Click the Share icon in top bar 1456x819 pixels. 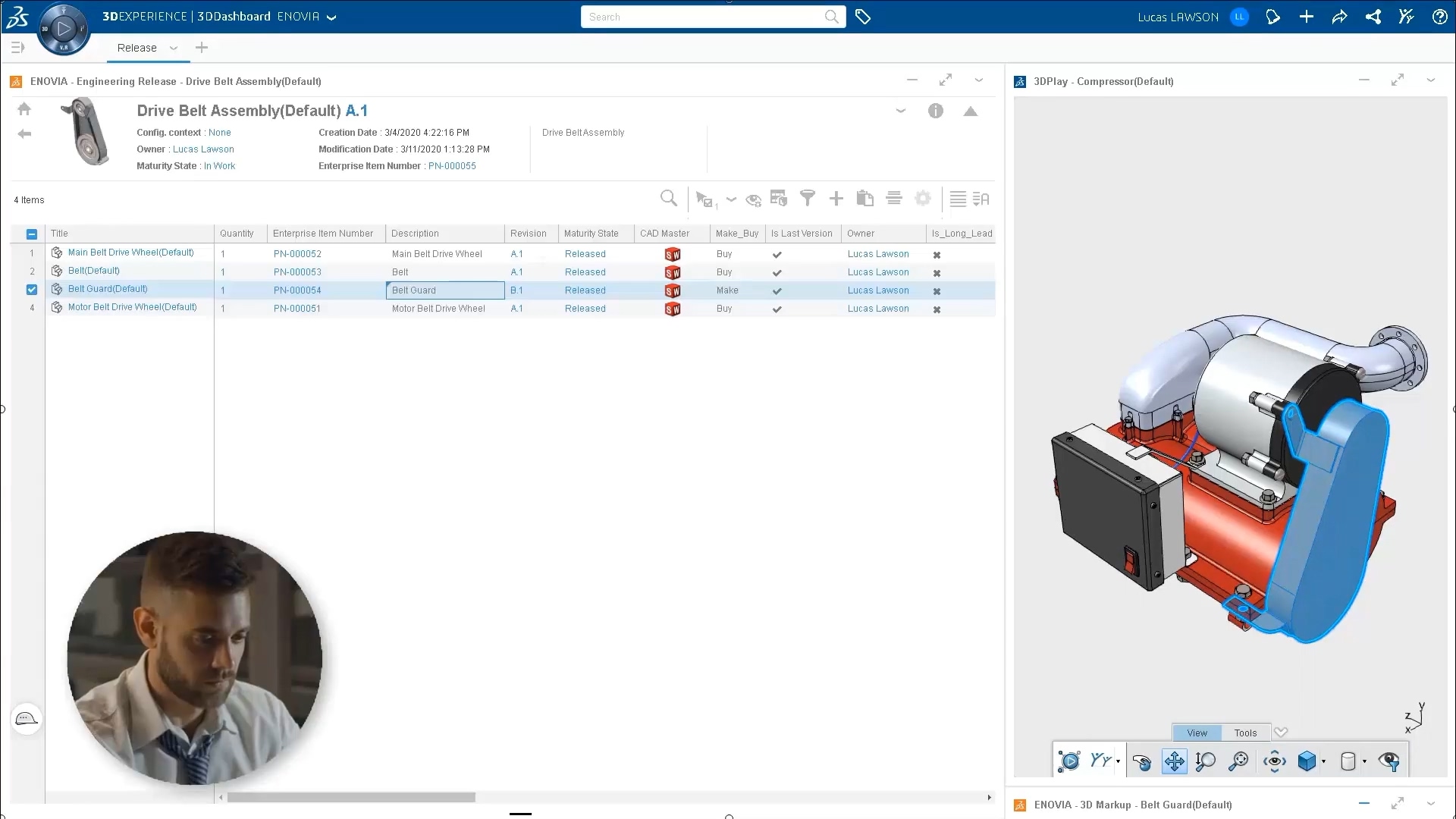point(1339,17)
